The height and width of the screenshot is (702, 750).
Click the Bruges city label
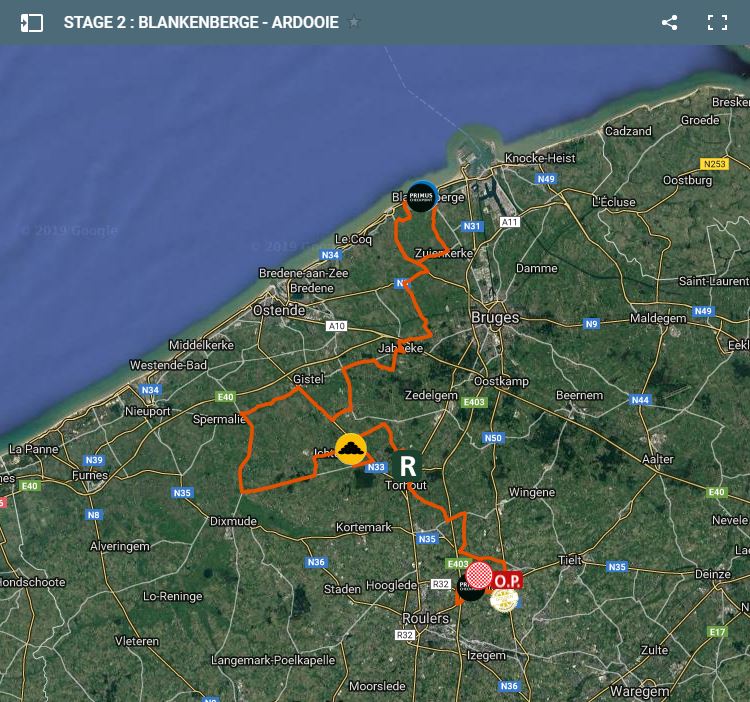point(496,318)
